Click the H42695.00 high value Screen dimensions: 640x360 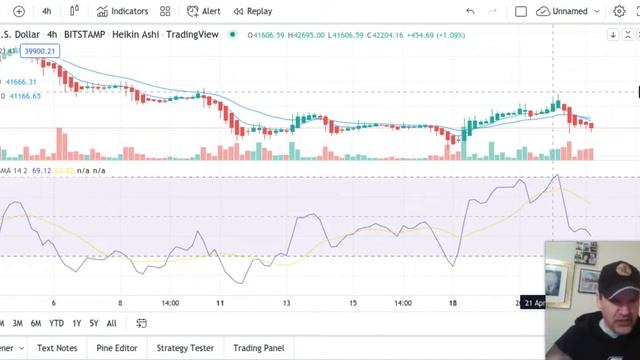pos(306,35)
